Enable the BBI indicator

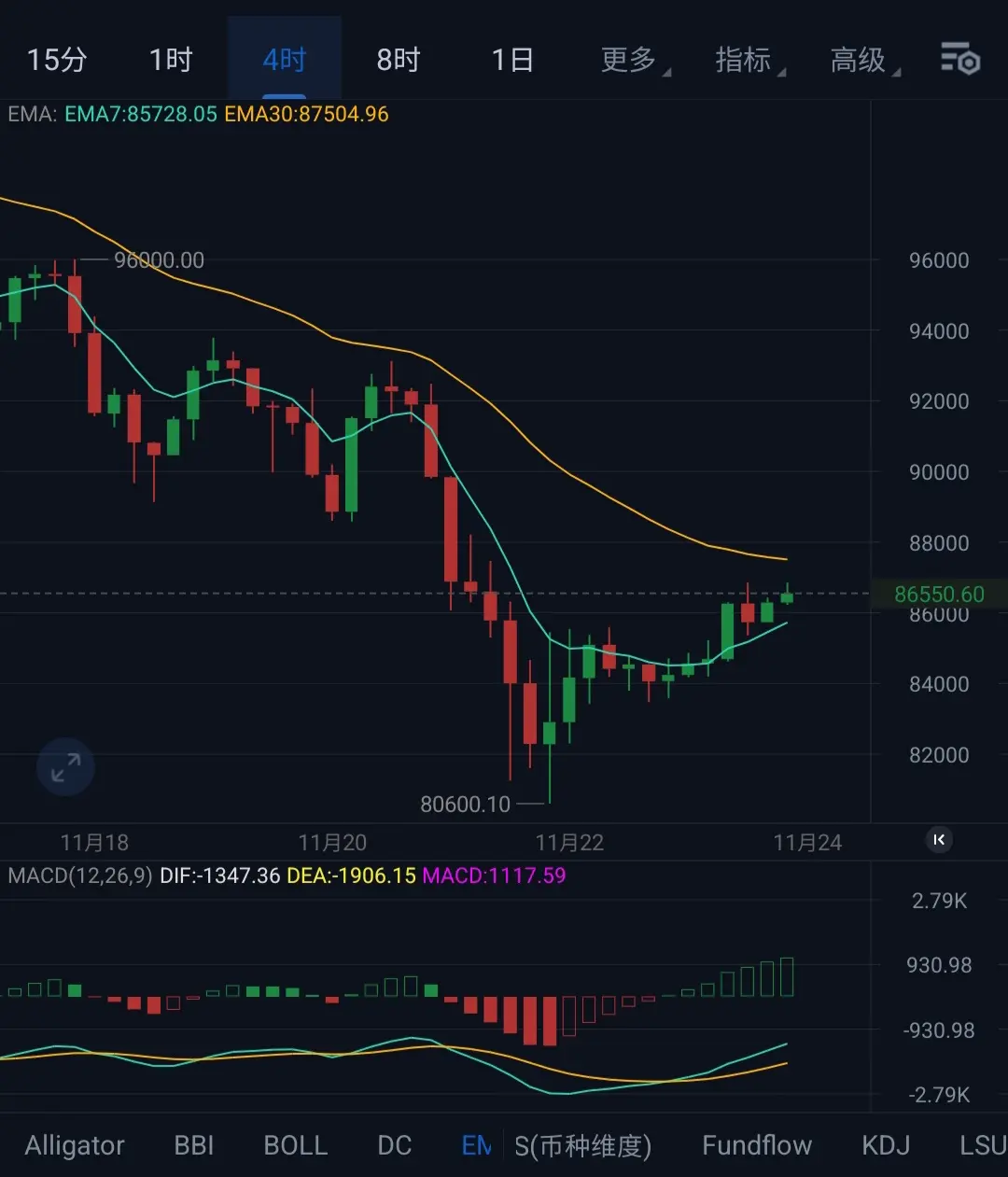tap(194, 1145)
